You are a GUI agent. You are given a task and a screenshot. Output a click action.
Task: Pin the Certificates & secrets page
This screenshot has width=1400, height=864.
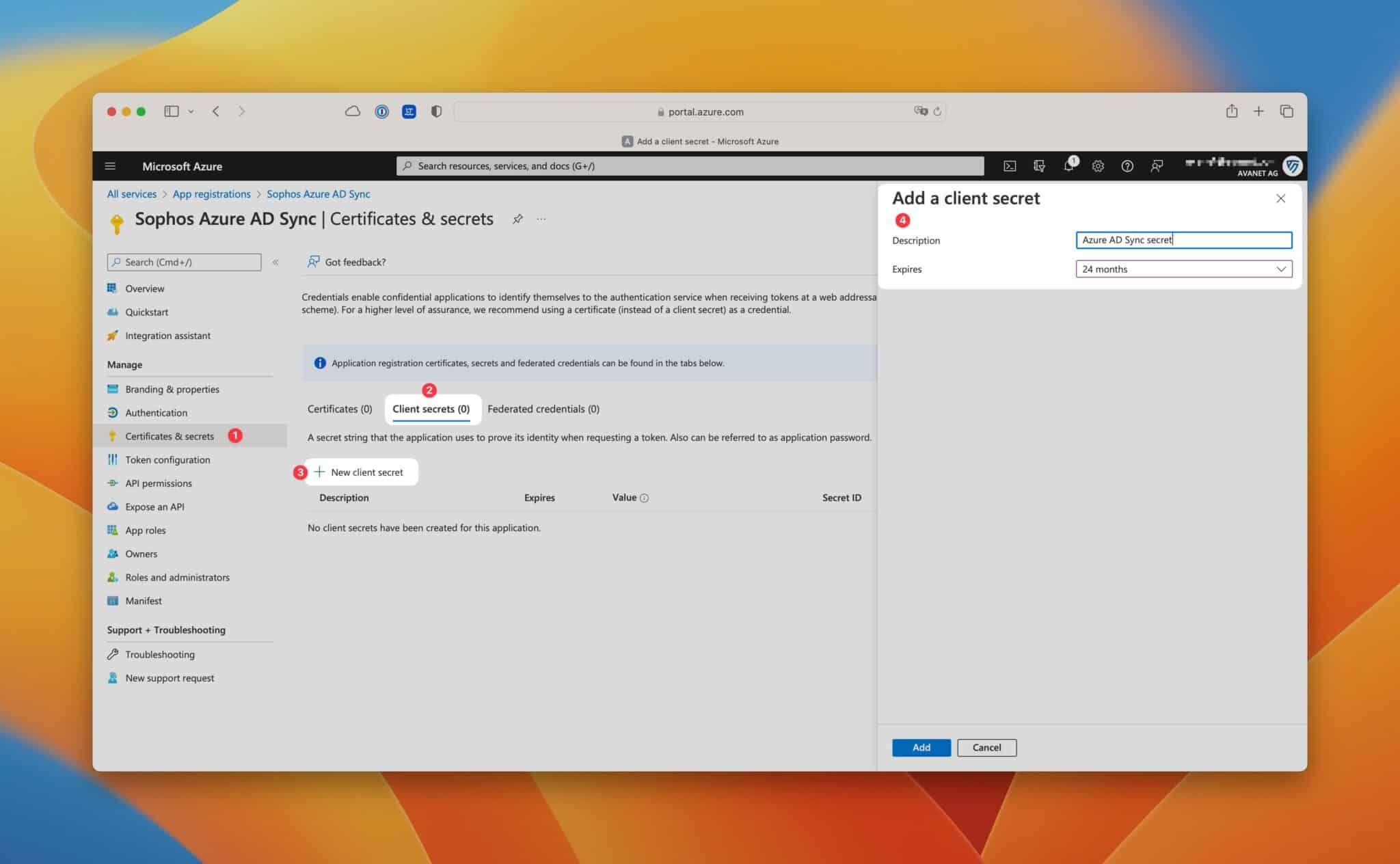(x=517, y=219)
